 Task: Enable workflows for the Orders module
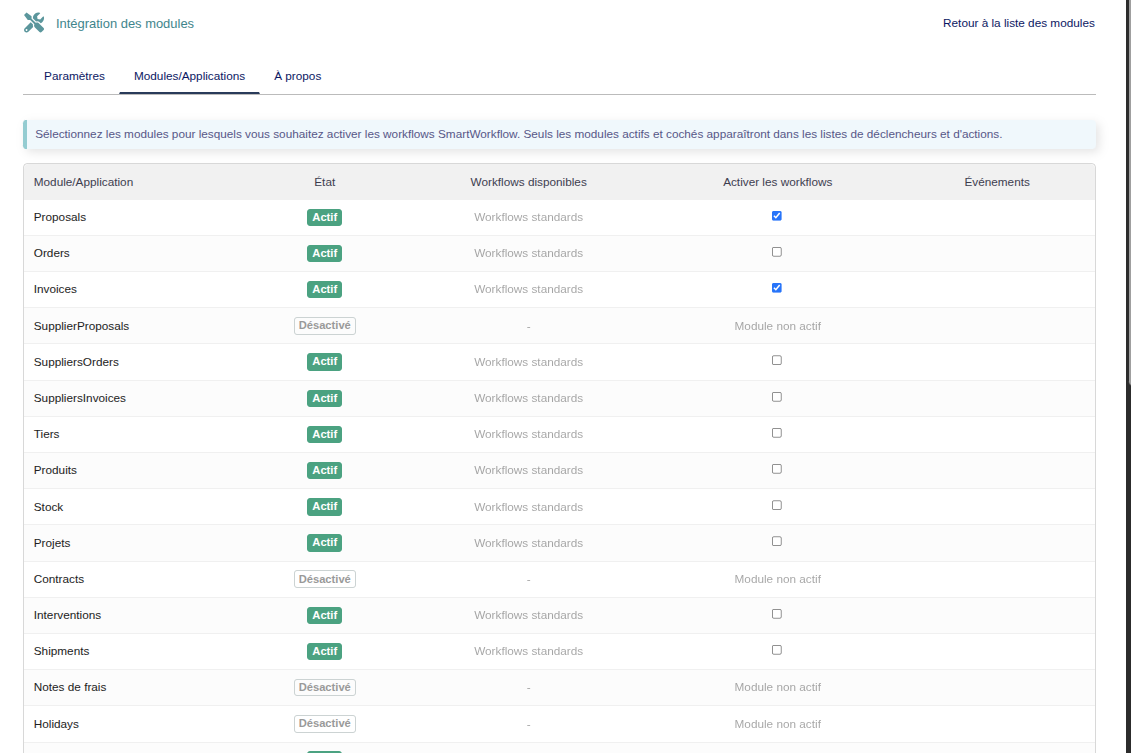coord(777,252)
